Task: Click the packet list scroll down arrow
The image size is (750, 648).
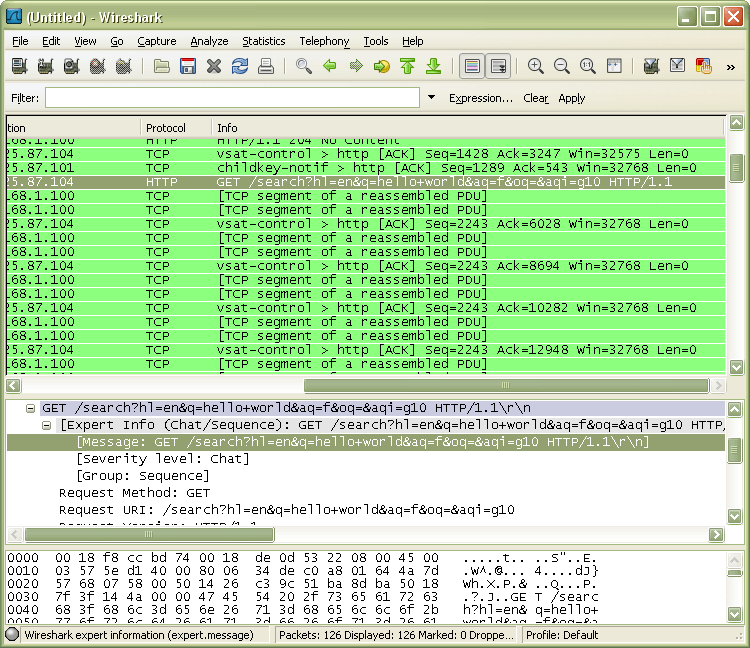Action: point(736,367)
